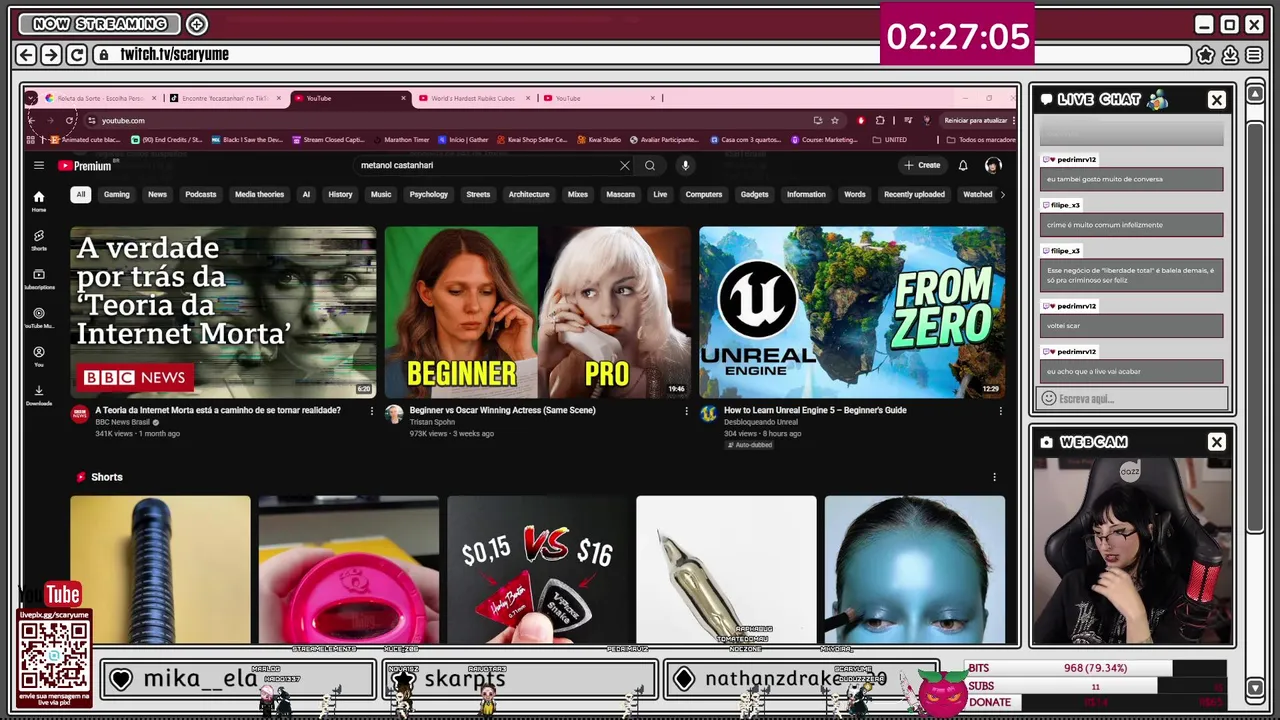This screenshot has height=720, width=1280.
Task: Close the Live Chat panel
Action: click(1217, 100)
